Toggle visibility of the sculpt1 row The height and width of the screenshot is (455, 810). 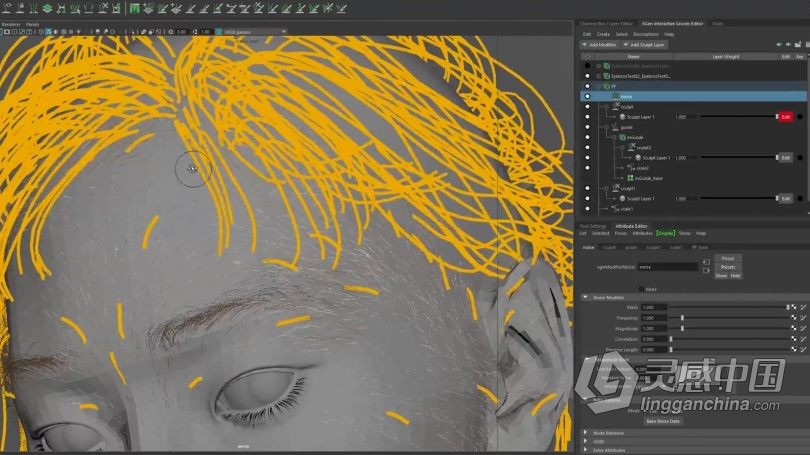pyautogui.click(x=587, y=189)
